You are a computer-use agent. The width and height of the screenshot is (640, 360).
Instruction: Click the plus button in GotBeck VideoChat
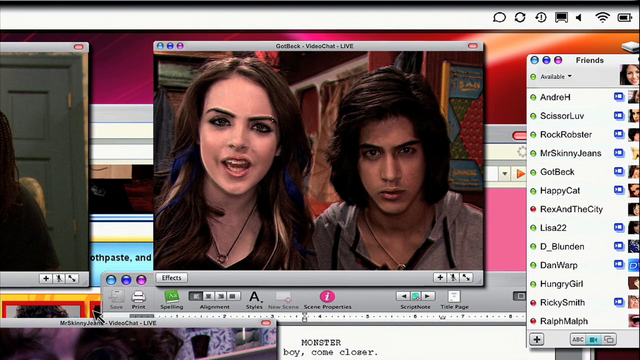(x=440, y=278)
